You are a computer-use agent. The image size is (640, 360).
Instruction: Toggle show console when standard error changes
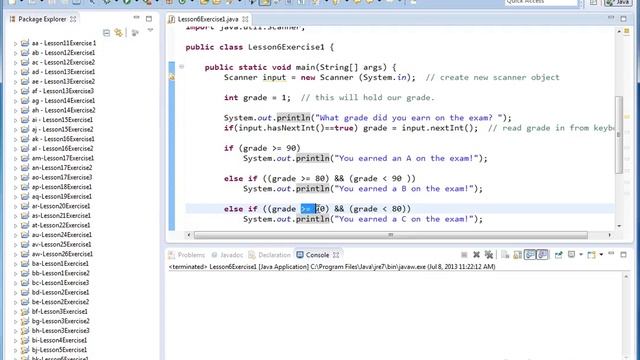(x=542, y=255)
